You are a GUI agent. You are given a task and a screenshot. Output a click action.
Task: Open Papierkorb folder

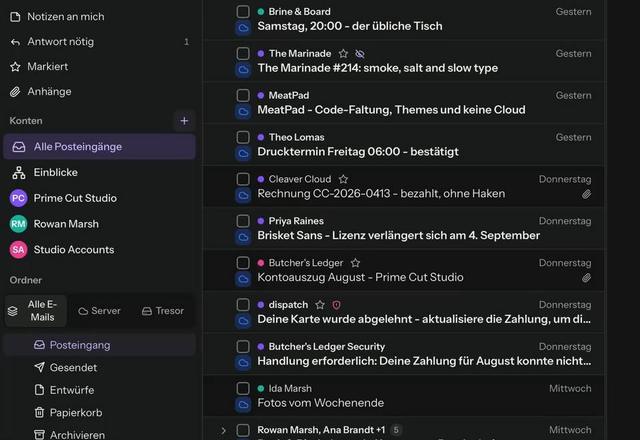[x=99, y=413]
